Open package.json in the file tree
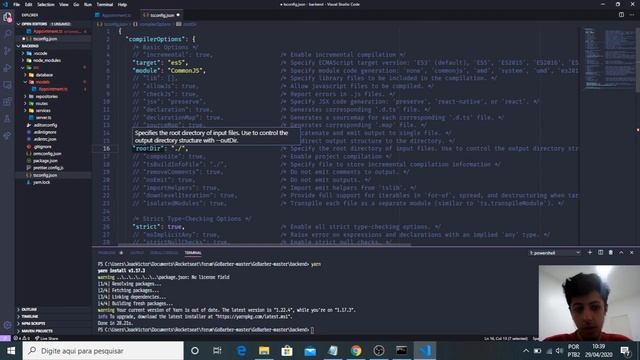640x360 pixels. point(45,161)
